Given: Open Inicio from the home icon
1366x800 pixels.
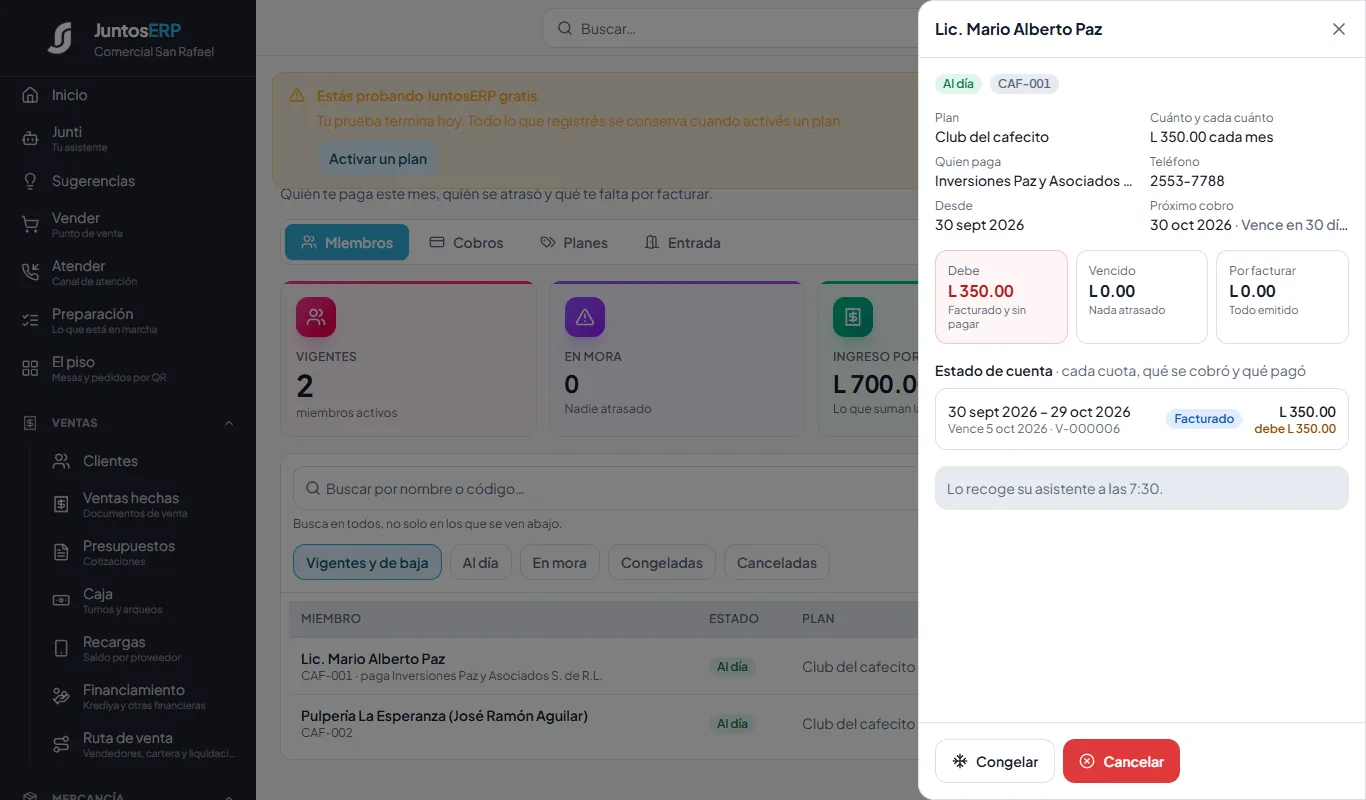Looking at the screenshot, I should coord(30,95).
